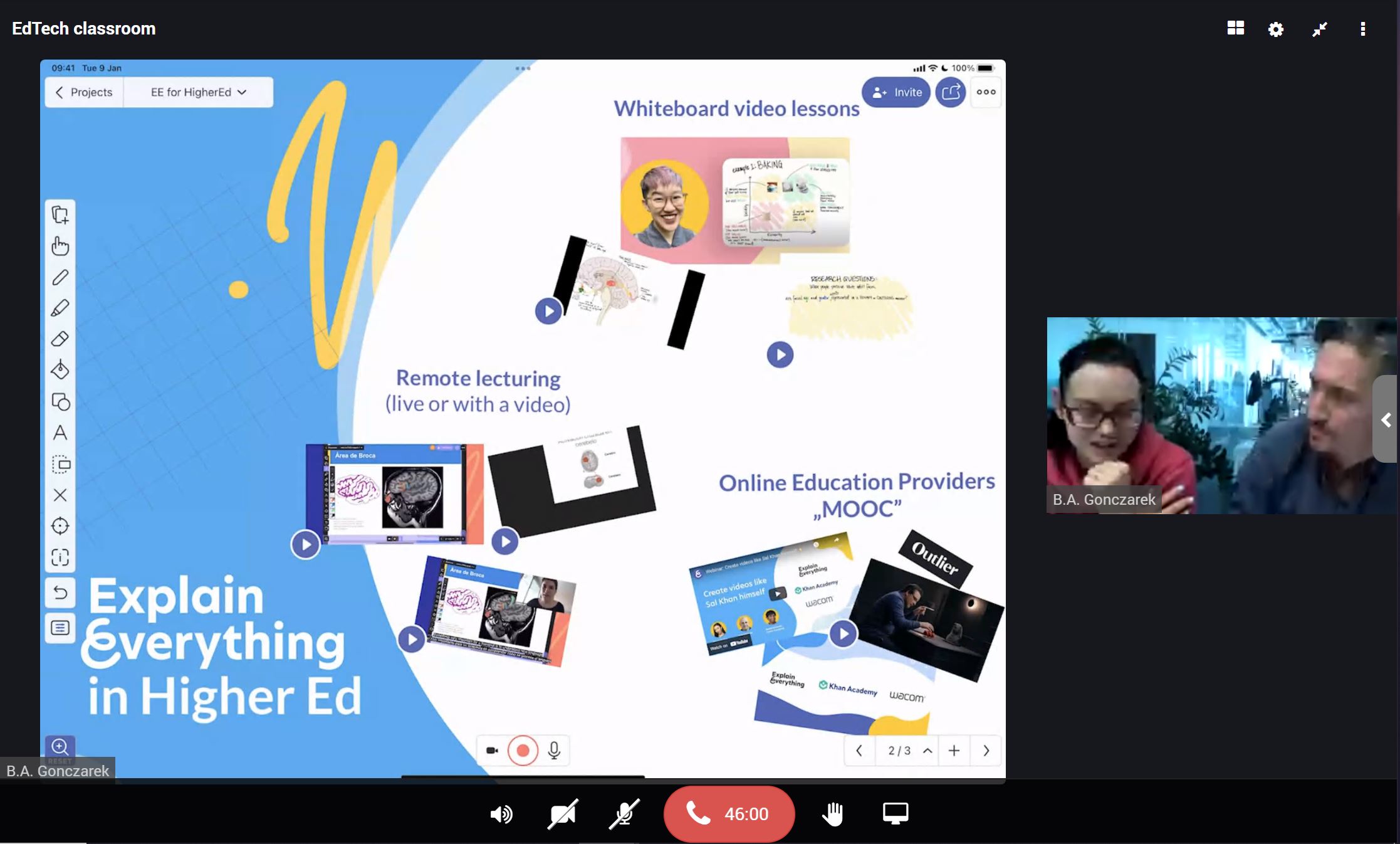Open the three dots handle above the whiteboard

click(x=523, y=68)
